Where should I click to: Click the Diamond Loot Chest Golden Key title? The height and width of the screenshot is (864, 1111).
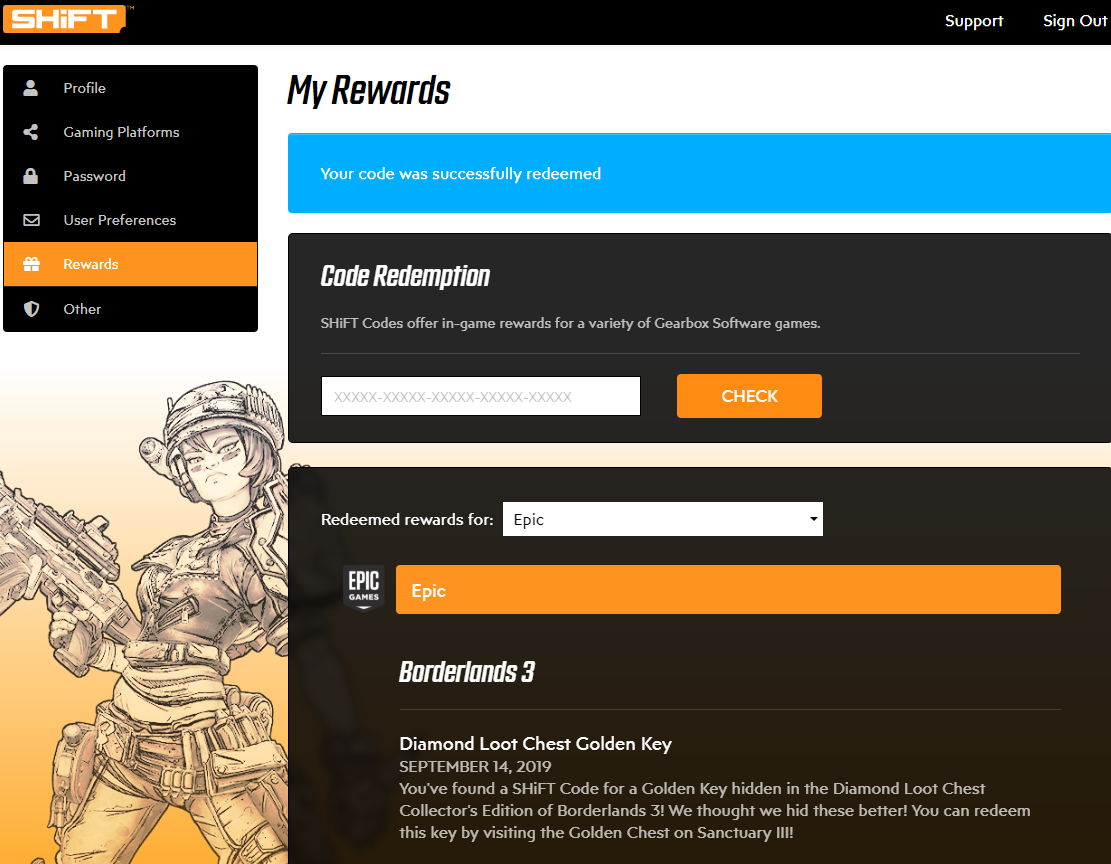click(x=535, y=743)
